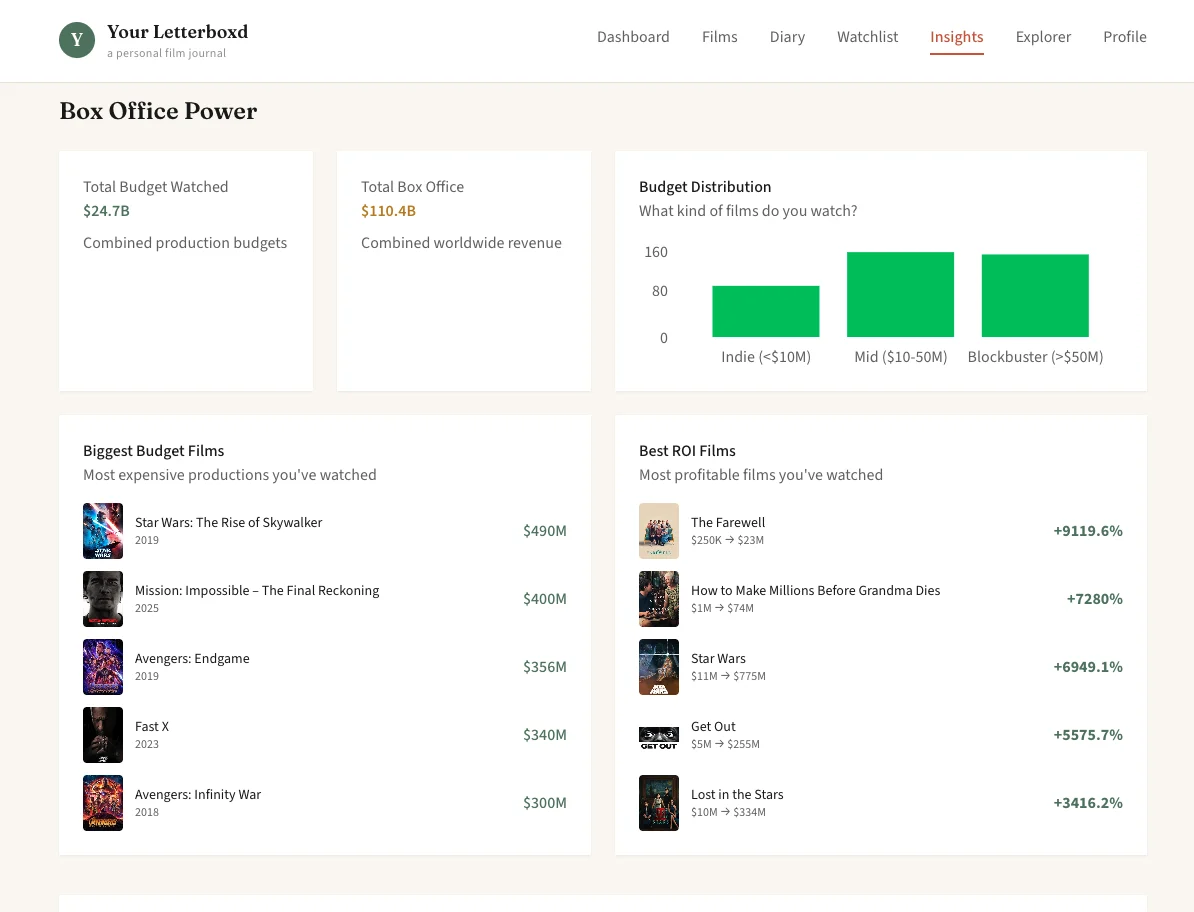
Task: Select the Mid ($10-50M) bar
Action: pyautogui.click(x=900, y=294)
